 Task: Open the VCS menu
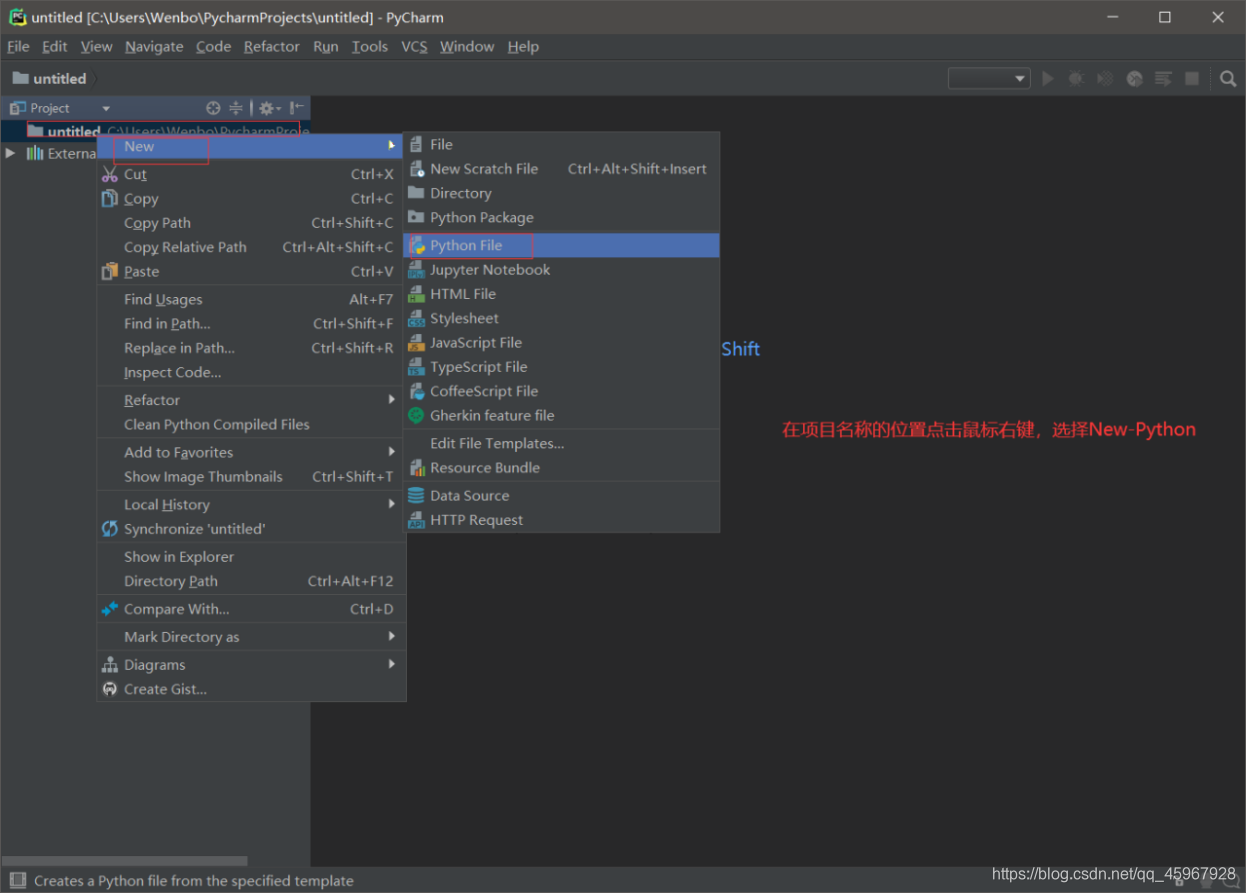[414, 47]
